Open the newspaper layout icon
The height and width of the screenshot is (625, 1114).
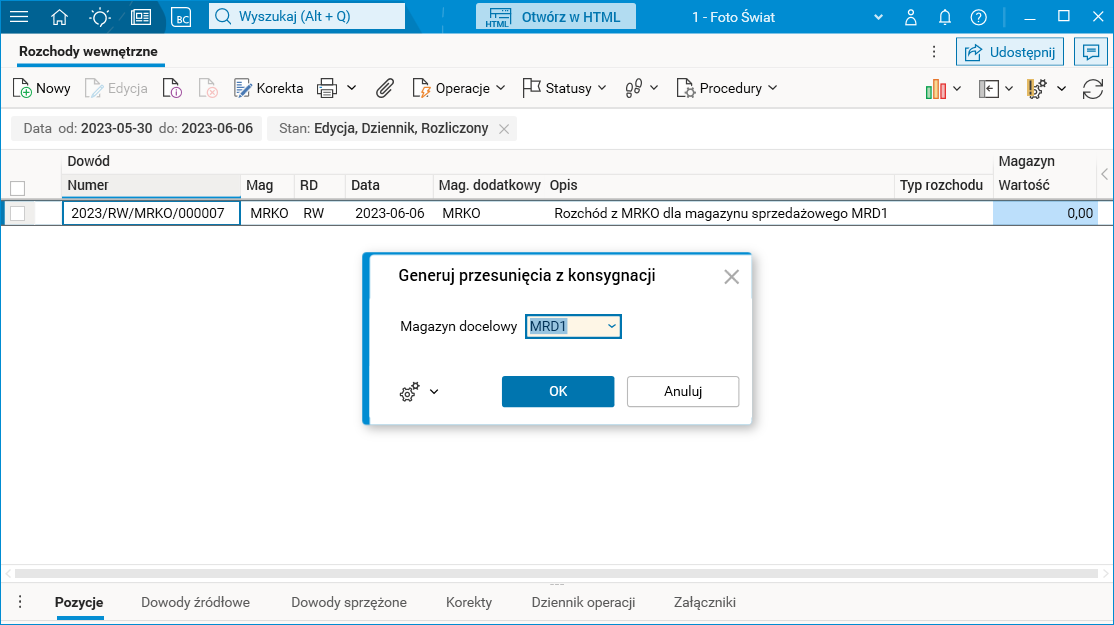[141, 17]
